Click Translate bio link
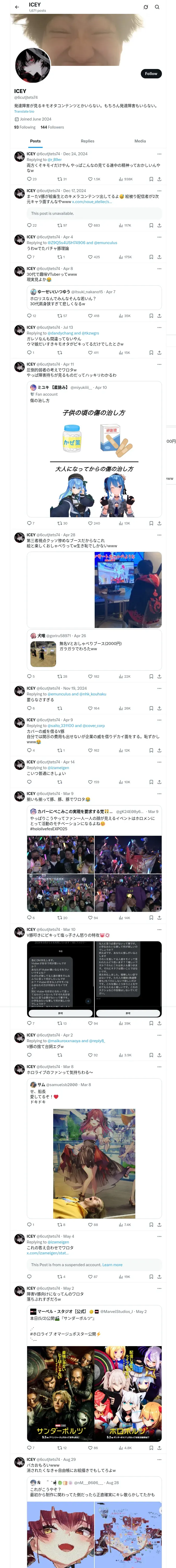This screenshot has width=176, height=1568. (x=24, y=111)
